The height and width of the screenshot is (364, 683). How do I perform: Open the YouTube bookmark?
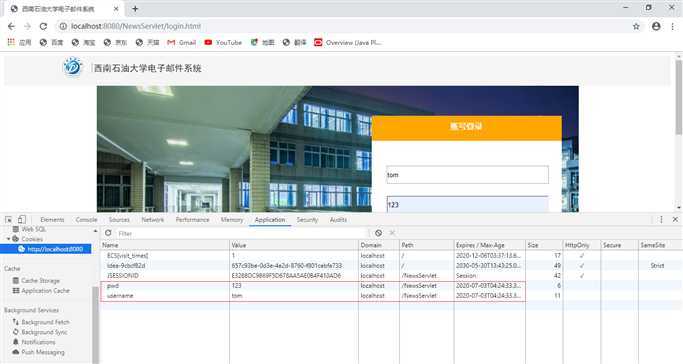[x=223, y=42]
